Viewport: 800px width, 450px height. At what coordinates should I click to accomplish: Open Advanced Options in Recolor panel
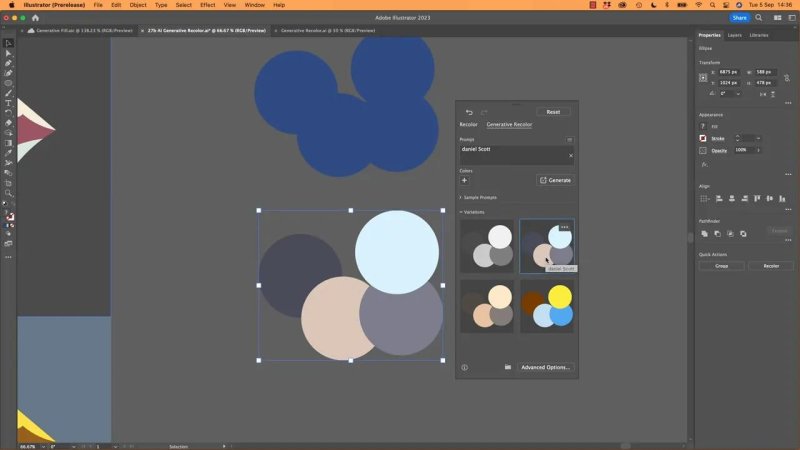coord(545,367)
